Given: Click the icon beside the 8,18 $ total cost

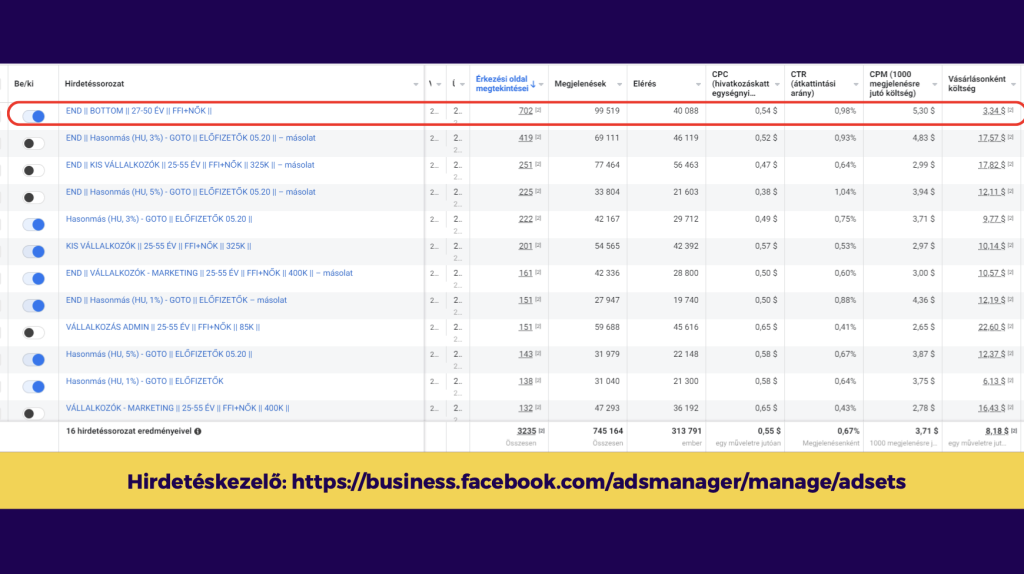Looking at the screenshot, I should (x=1011, y=431).
